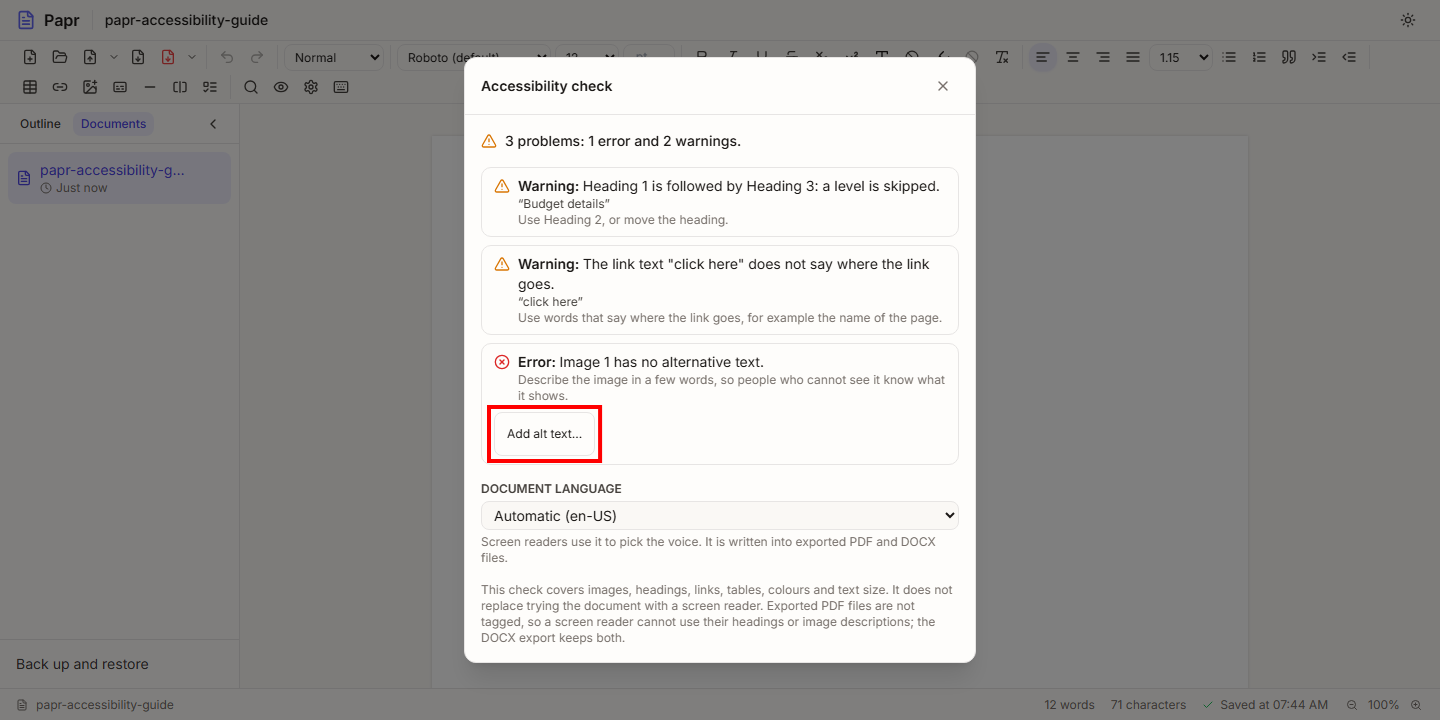Open the Normal paragraph style dropdown
The height and width of the screenshot is (720, 1440).
coord(336,57)
